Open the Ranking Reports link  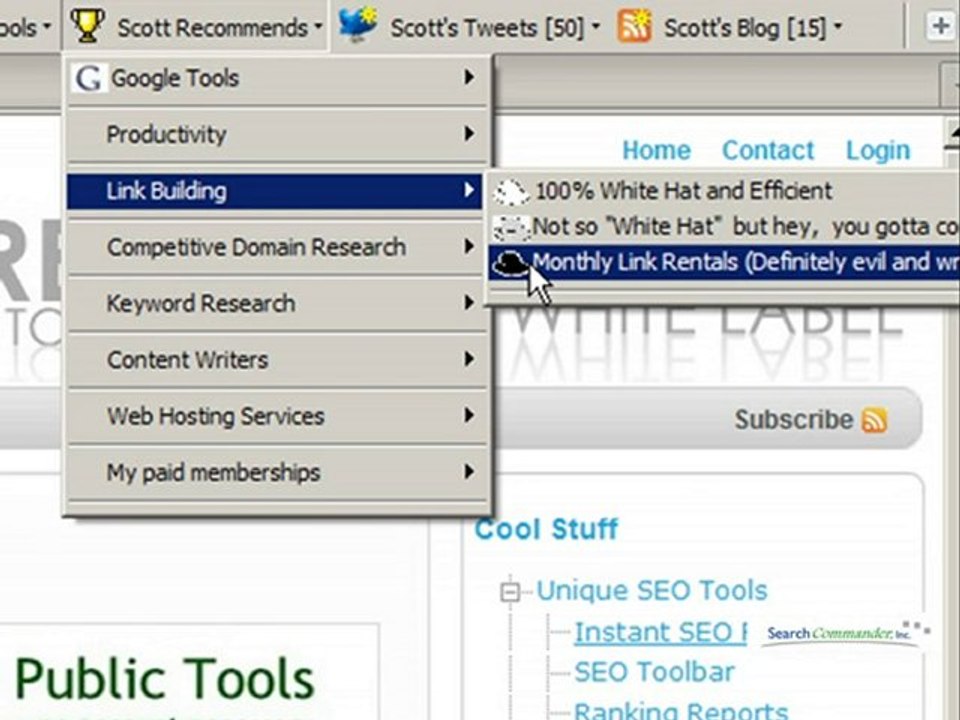pos(681,710)
